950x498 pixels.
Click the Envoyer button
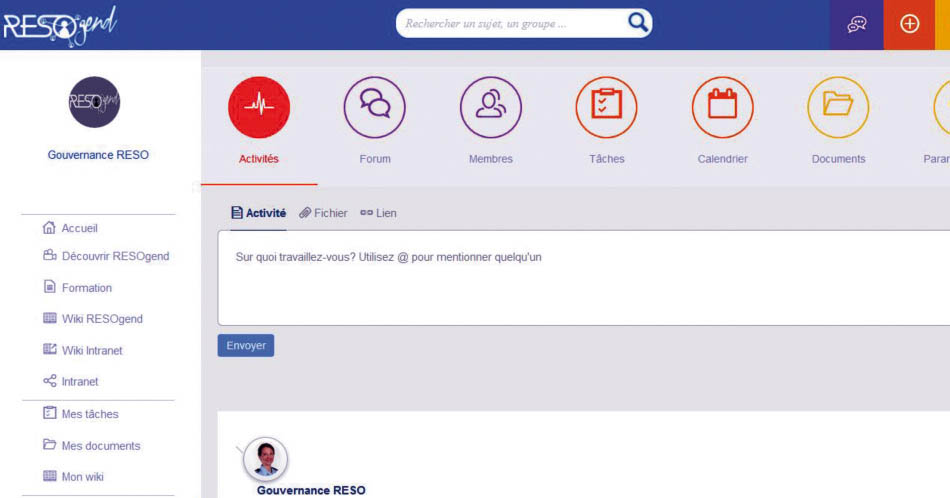[x=245, y=345]
